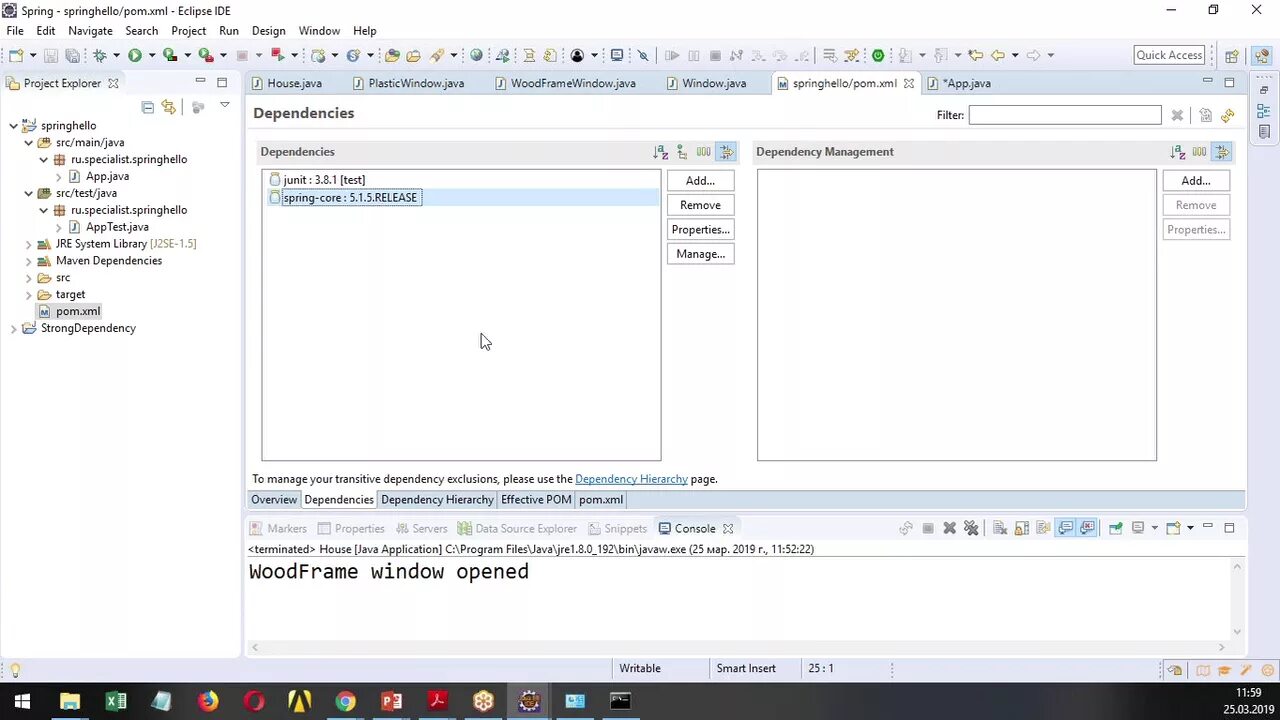Viewport: 1280px width, 720px height.
Task: Toggle Scroll Lock in the Console view
Action: [x=1021, y=528]
